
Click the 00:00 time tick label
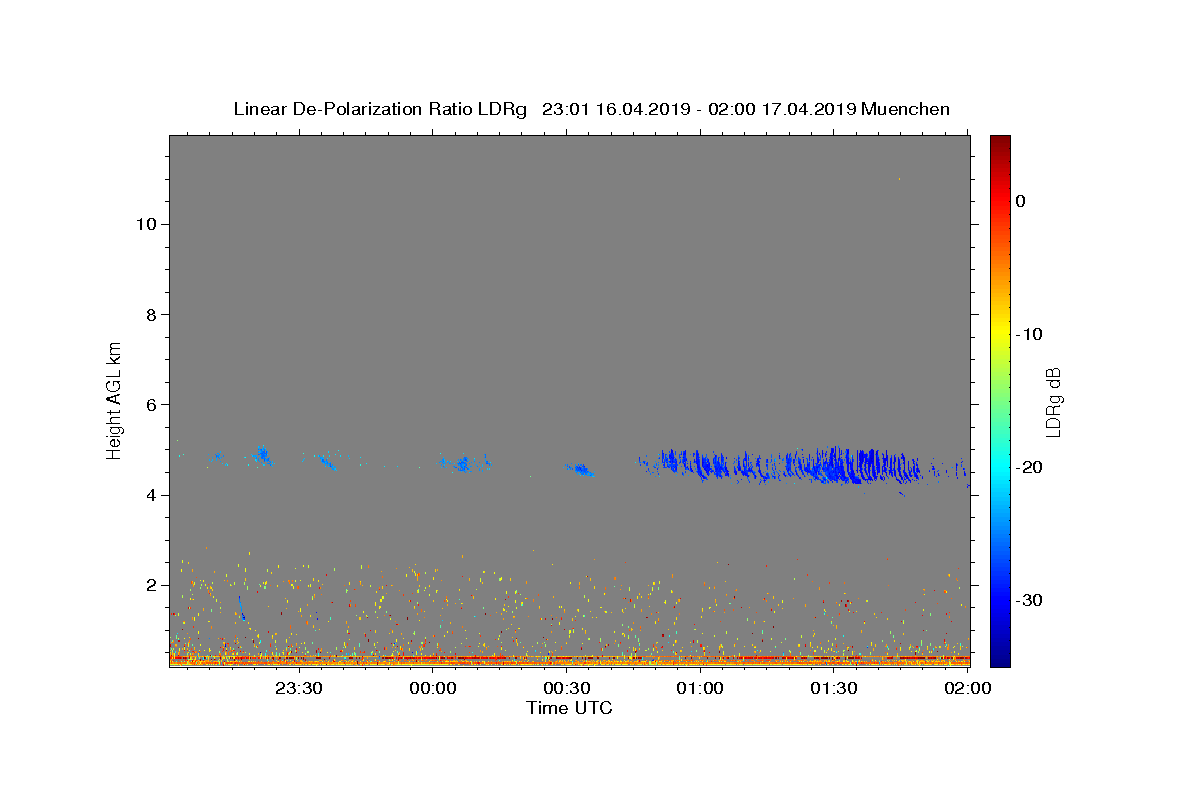point(433,688)
